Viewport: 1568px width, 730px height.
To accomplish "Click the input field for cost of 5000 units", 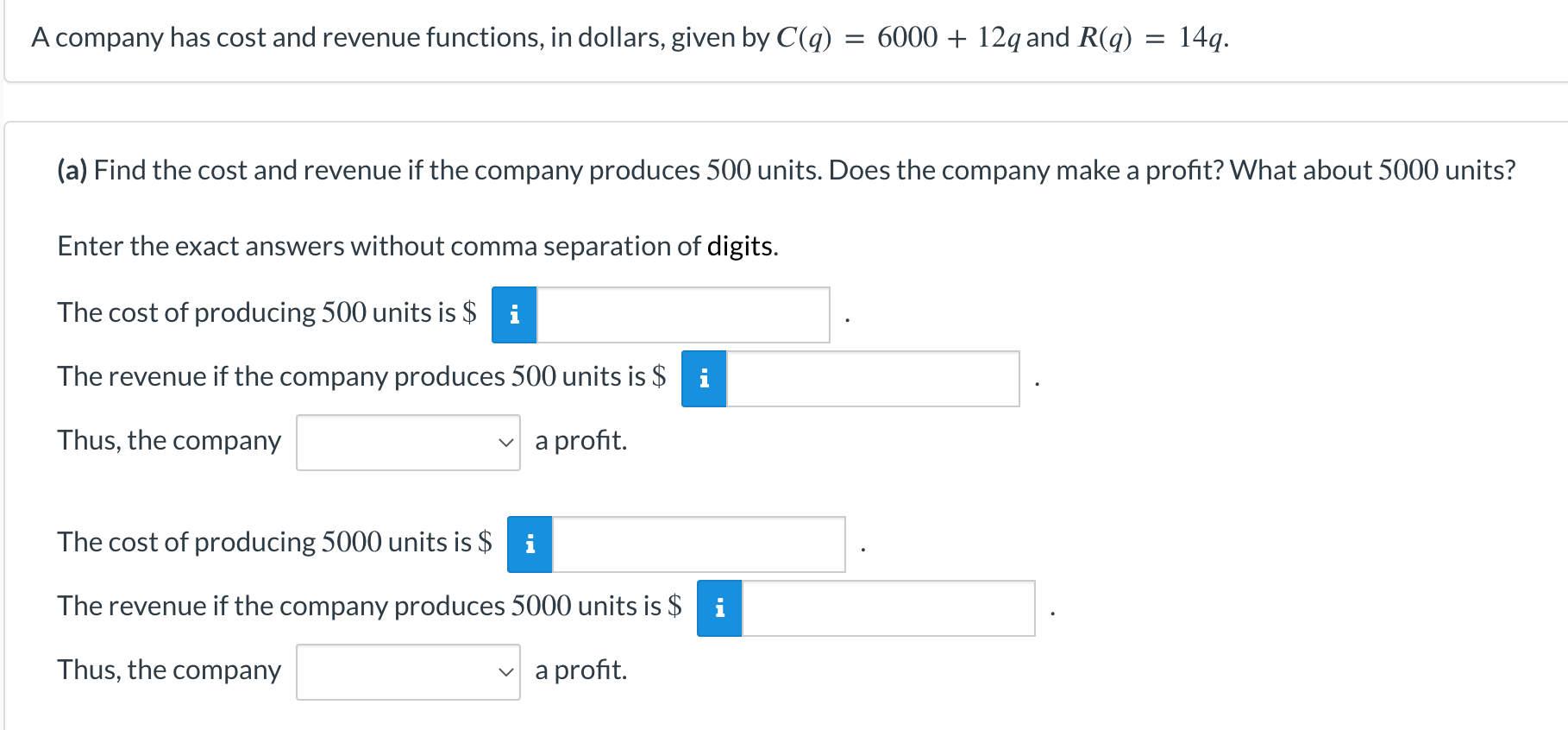I will tap(699, 543).
